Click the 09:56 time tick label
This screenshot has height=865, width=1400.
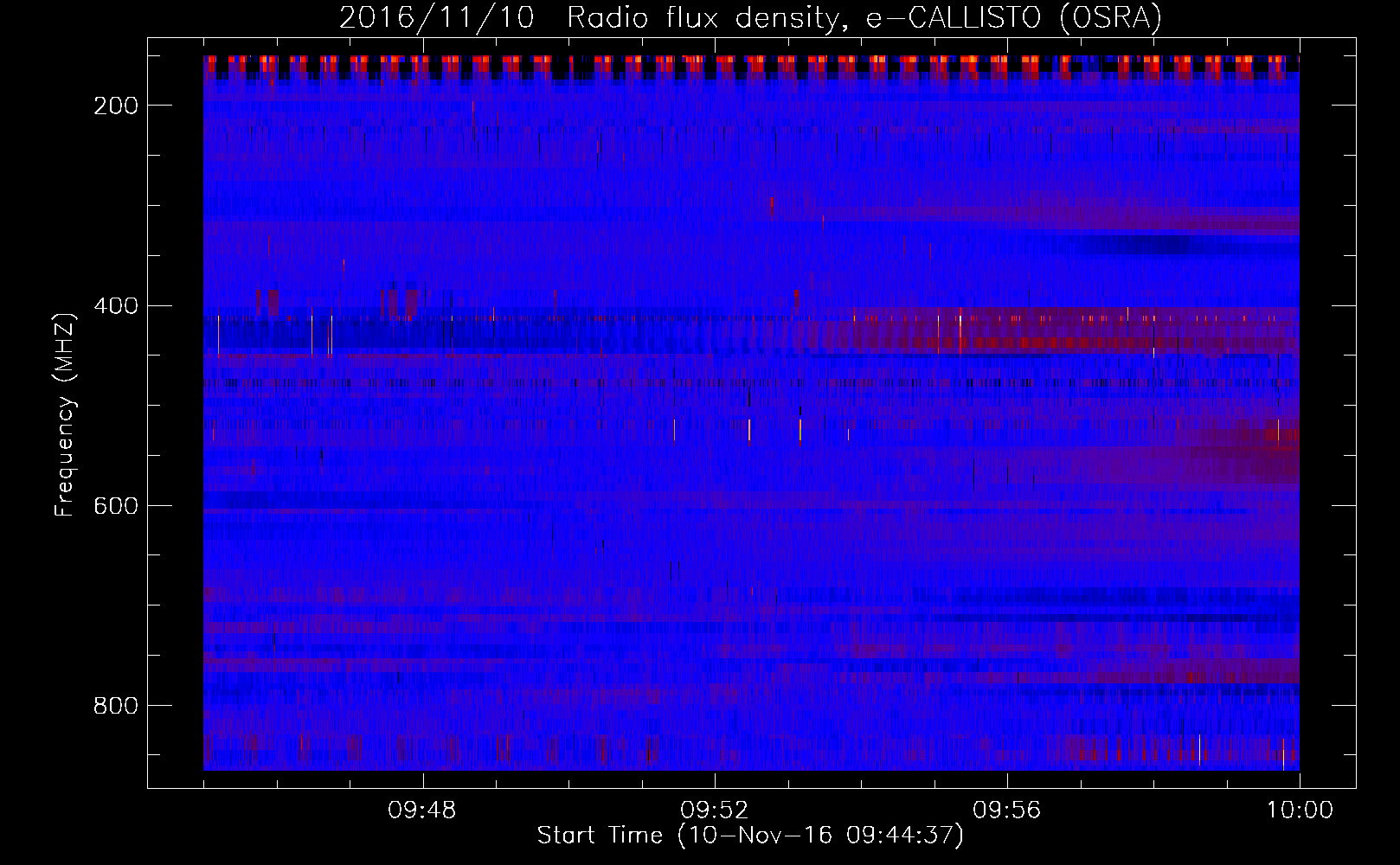point(1007,811)
